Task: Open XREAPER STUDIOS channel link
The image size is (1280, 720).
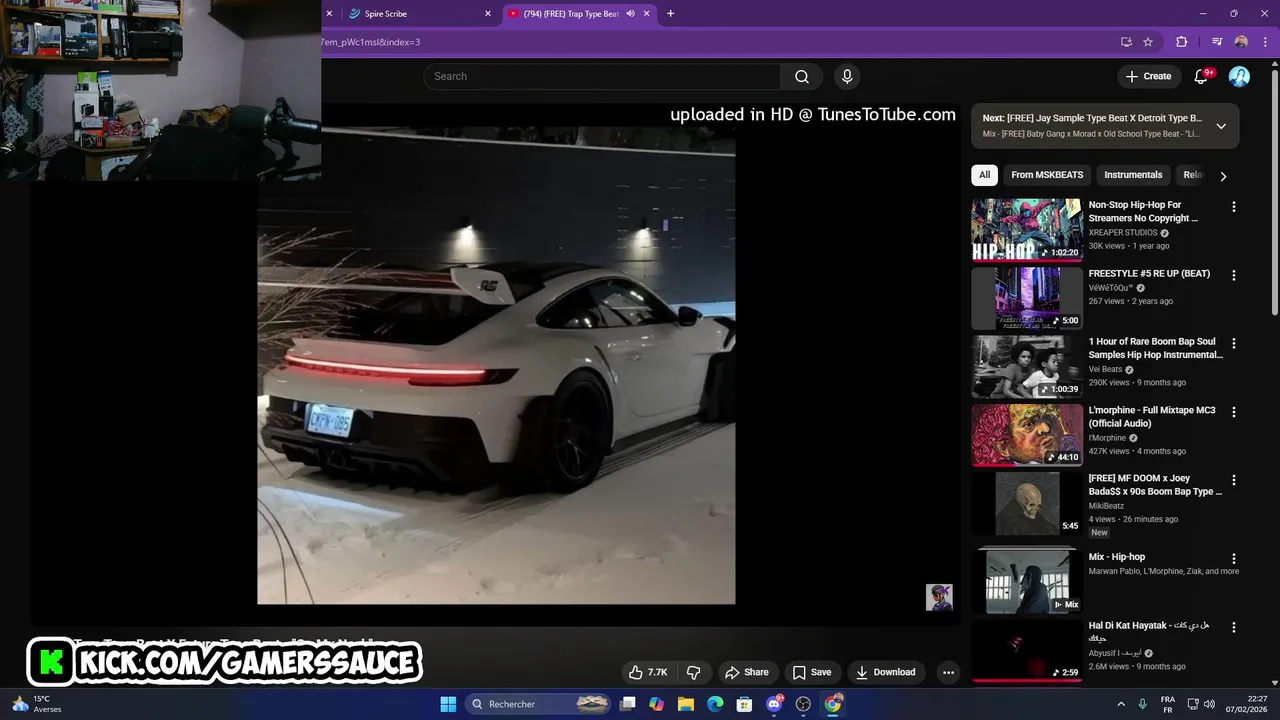Action: [x=1123, y=233]
